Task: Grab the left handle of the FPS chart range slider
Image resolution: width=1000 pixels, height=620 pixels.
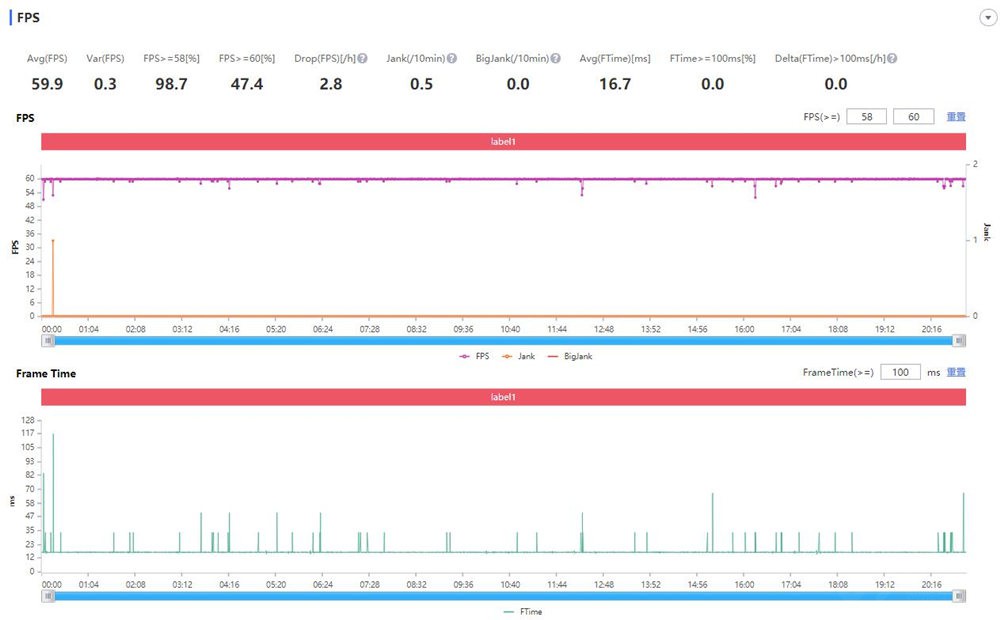Action: (48, 341)
